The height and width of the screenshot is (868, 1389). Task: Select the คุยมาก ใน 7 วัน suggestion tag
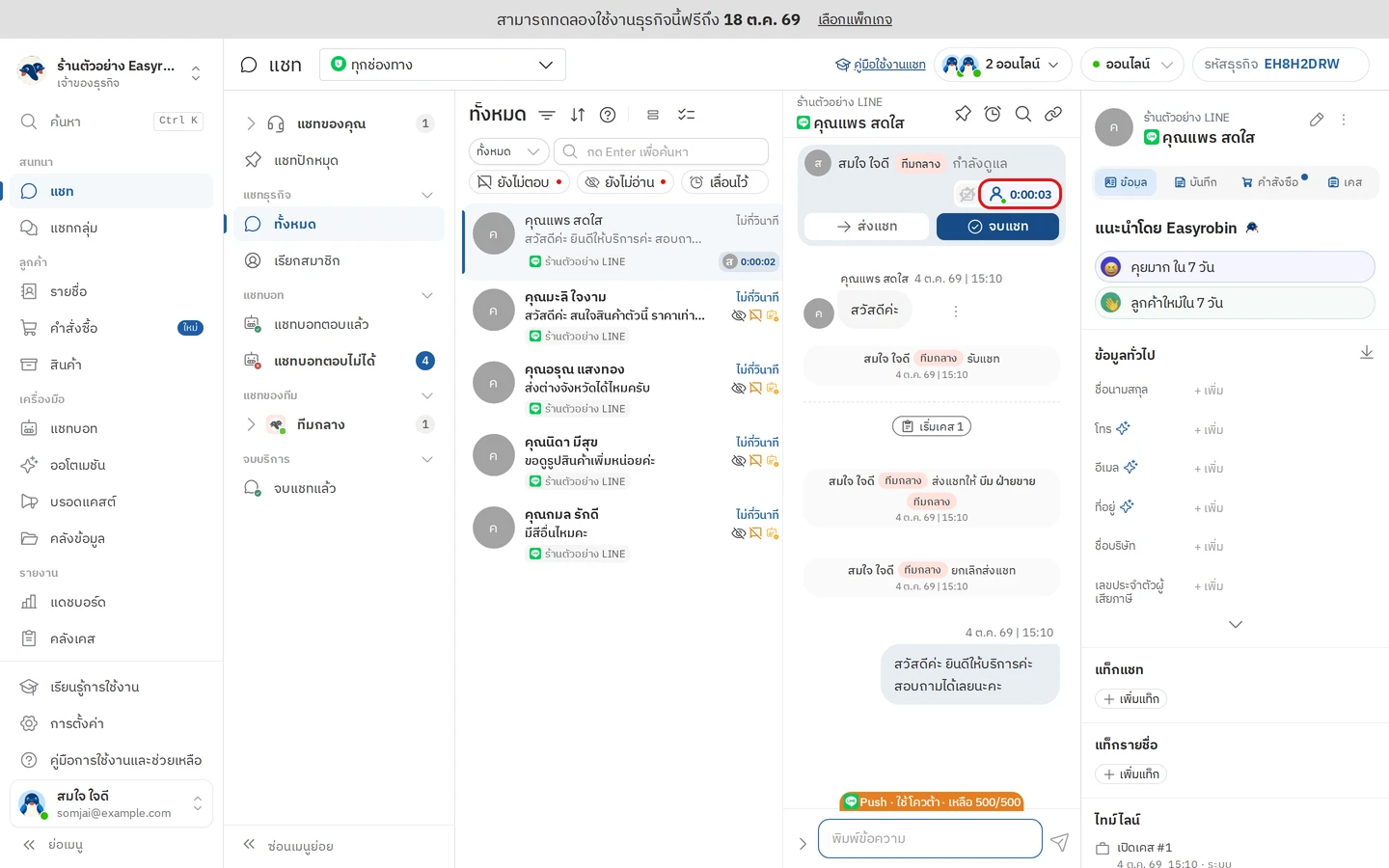[x=1235, y=267]
